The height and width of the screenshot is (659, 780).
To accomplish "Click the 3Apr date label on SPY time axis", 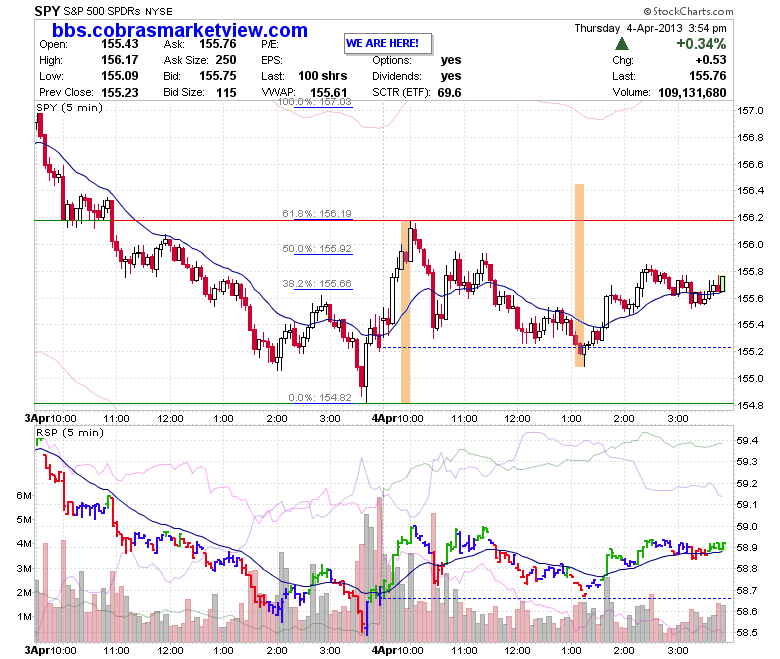I will coord(37,418).
